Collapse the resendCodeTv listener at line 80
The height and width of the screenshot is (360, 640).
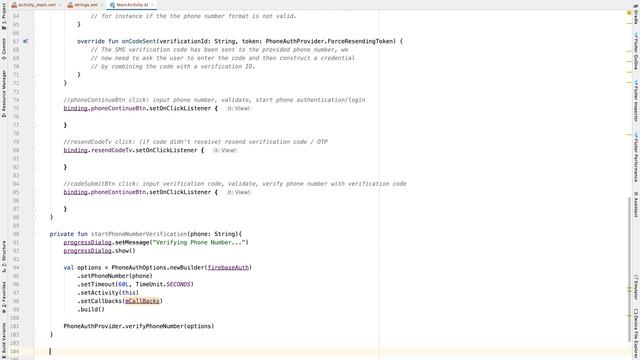pos(35,150)
